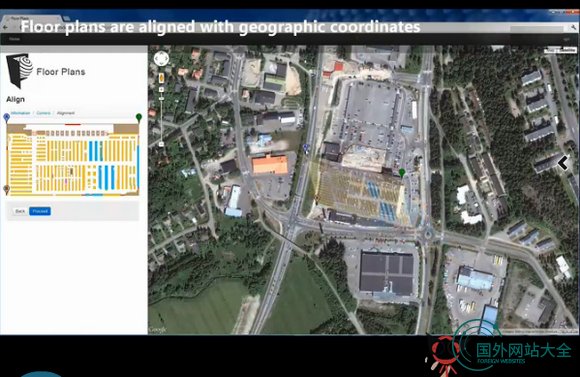Viewport: 580px width, 377px height.
Task: Select the blue marker on the satellite map
Action: [306, 149]
